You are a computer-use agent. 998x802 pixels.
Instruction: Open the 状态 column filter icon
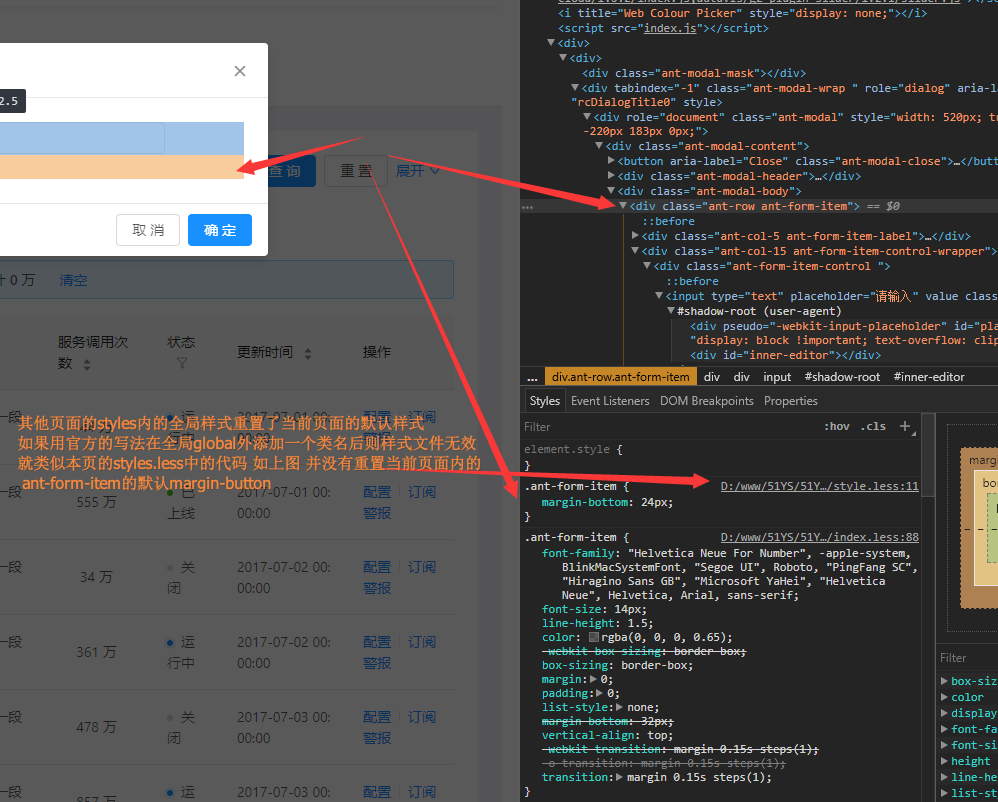[x=181, y=363]
